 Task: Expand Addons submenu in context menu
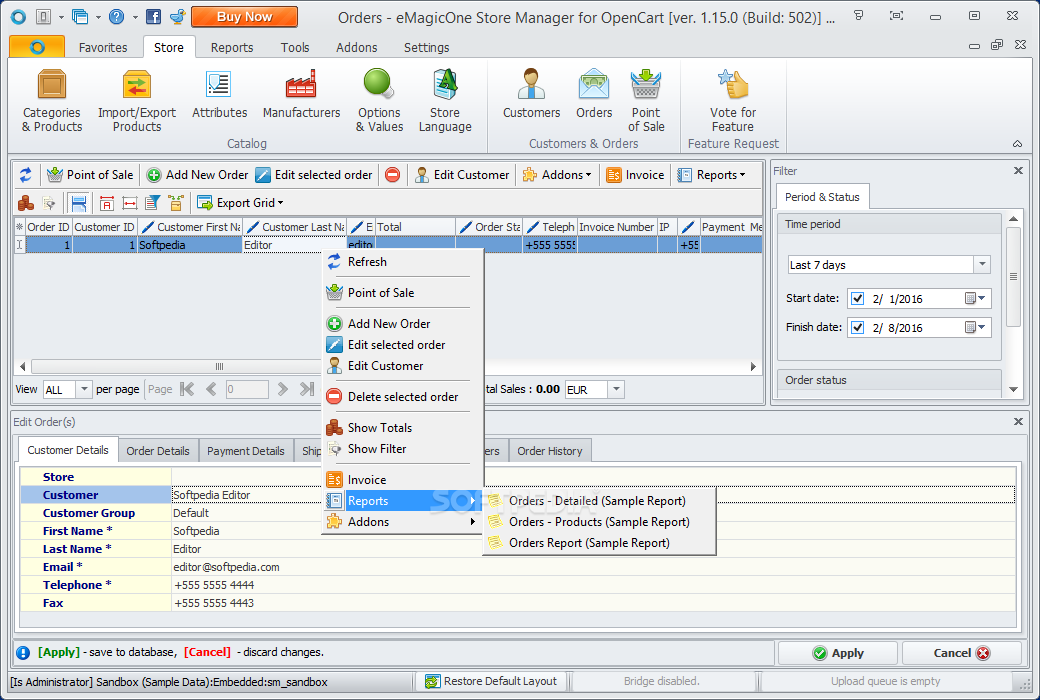click(402, 522)
